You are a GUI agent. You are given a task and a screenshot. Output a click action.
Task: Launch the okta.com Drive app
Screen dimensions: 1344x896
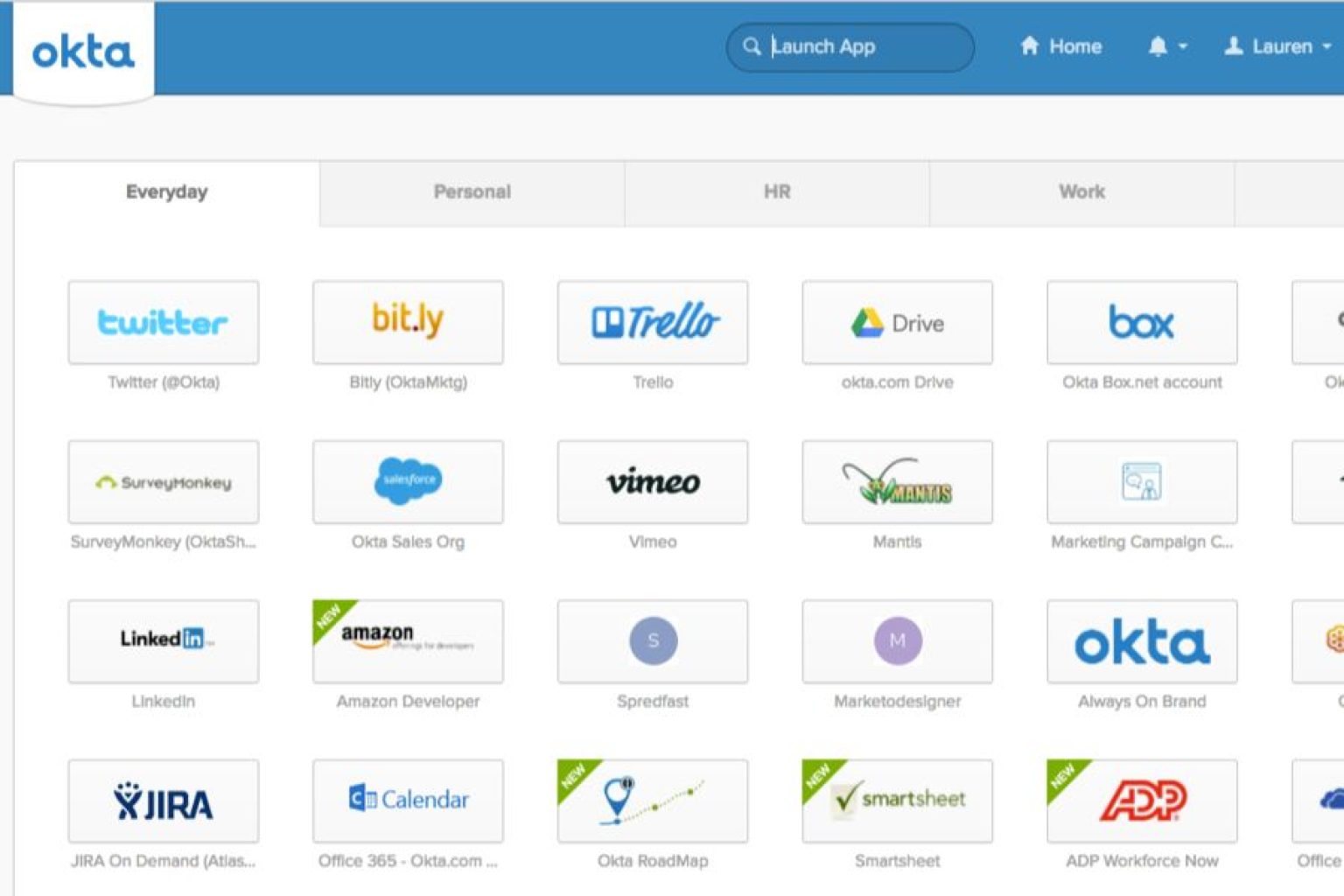pos(897,322)
